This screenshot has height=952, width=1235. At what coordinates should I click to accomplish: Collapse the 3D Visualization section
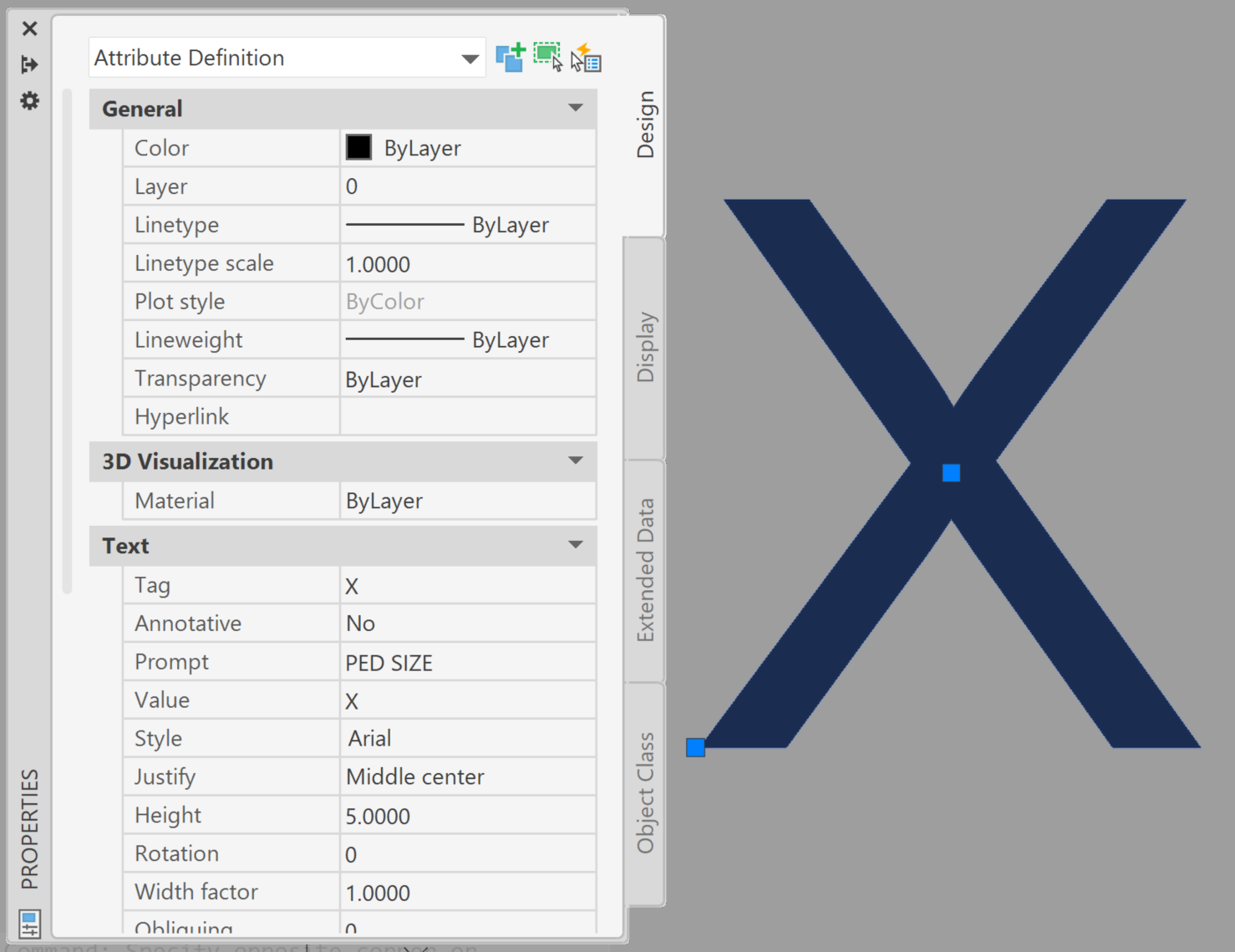coord(576,461)
